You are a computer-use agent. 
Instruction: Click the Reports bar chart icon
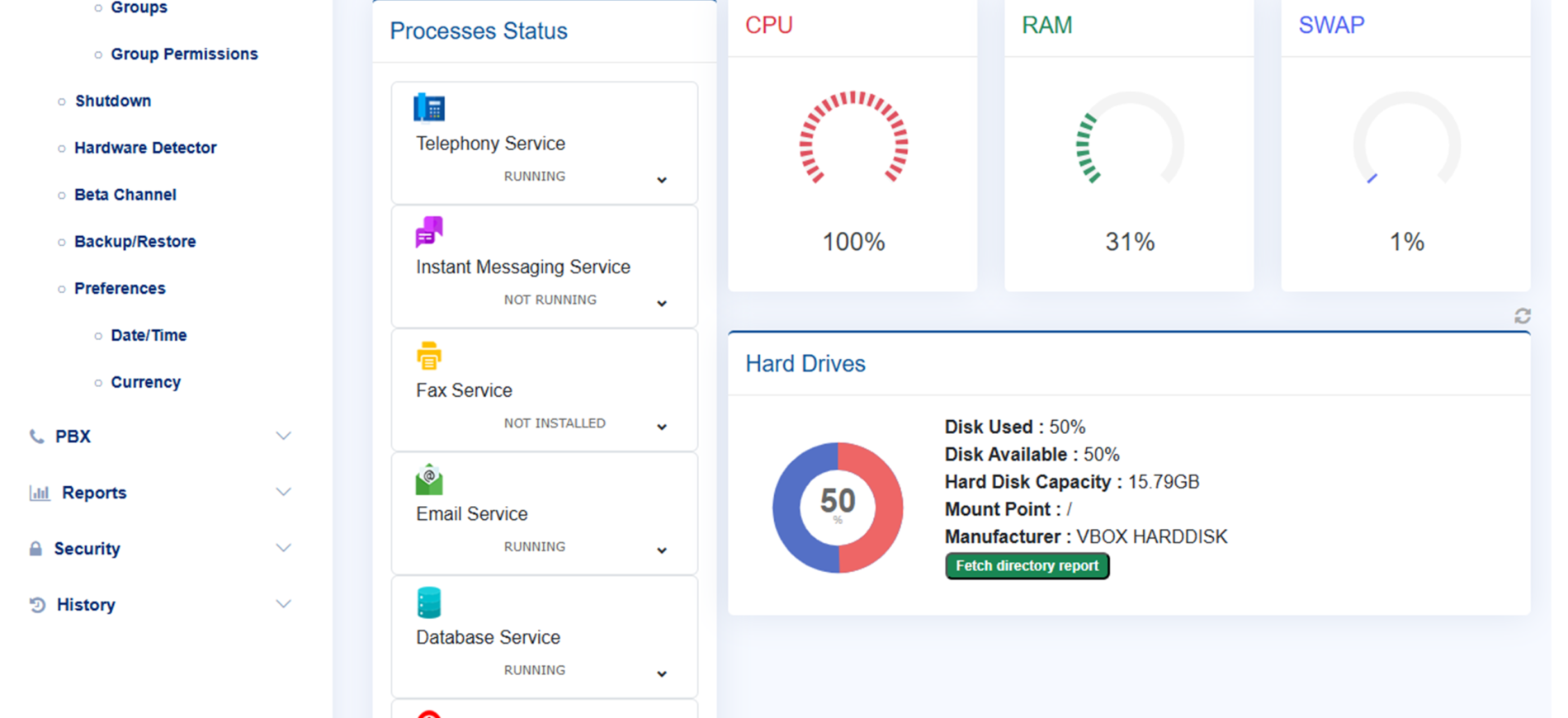click(39, 493)
